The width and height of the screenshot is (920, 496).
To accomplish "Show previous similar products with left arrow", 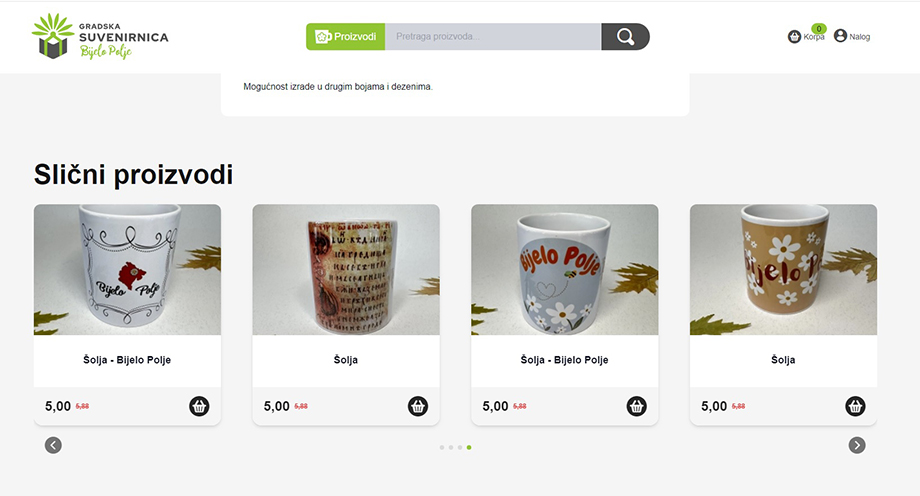I will 53,446.
